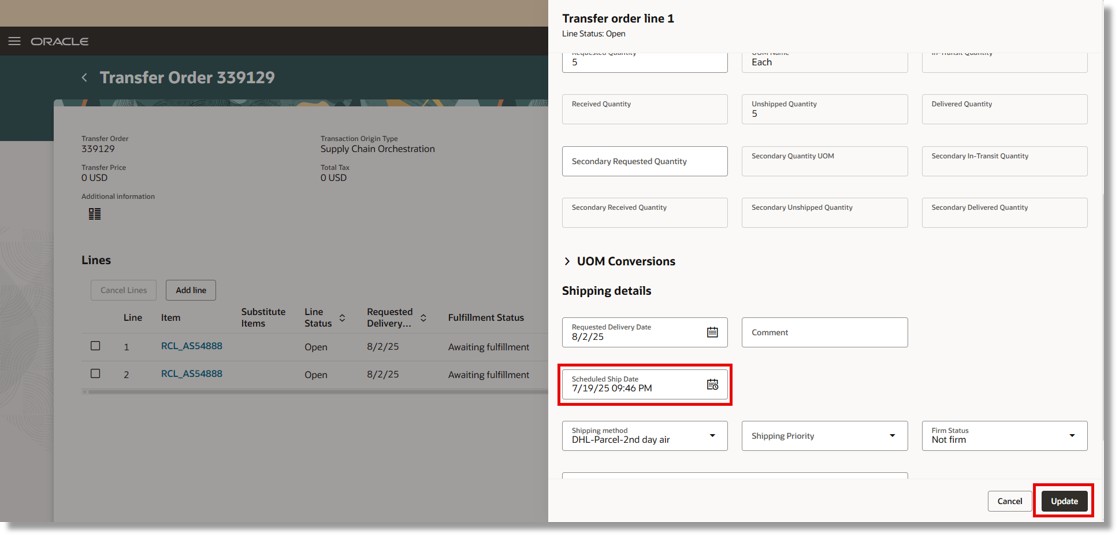Open the Scheduled Ship Date date-time picker
This screenshot has height=535, width=1117.
click(712, 384)
